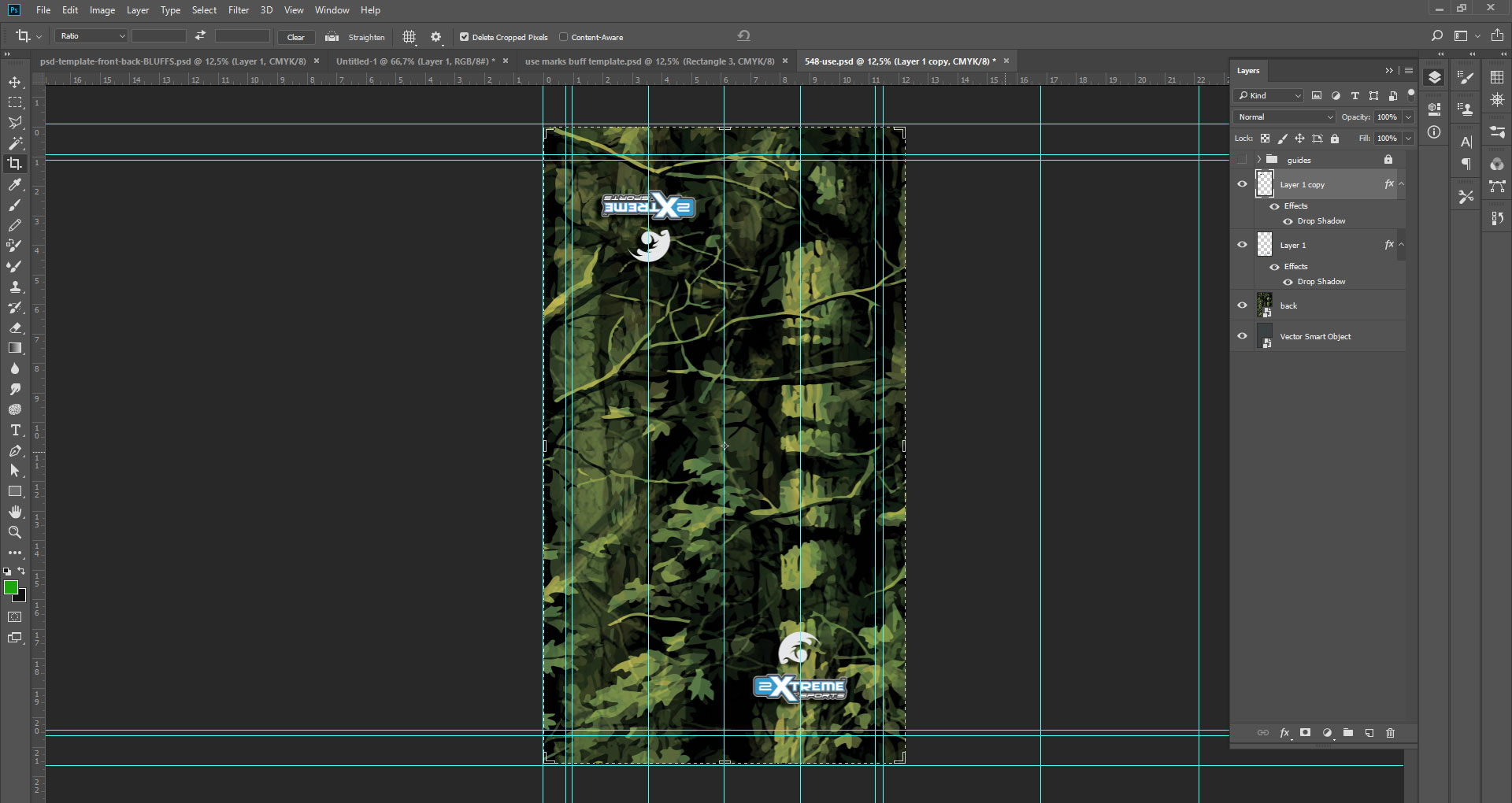Switch to psd-template-front-back-BLUFFS.psd tab

pyautogui.click(x=172, y=61)
